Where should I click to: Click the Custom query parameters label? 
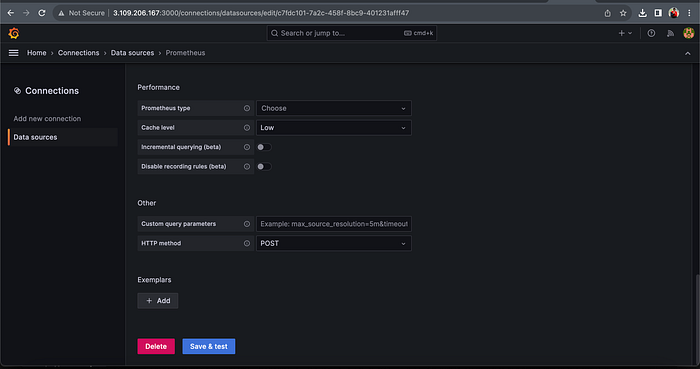coord(179,224)
